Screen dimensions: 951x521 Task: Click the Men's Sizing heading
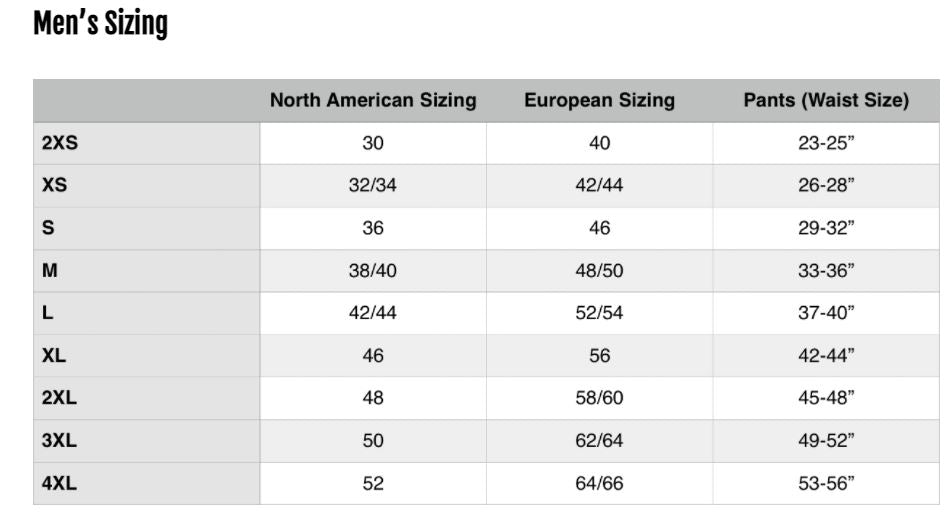100,23
